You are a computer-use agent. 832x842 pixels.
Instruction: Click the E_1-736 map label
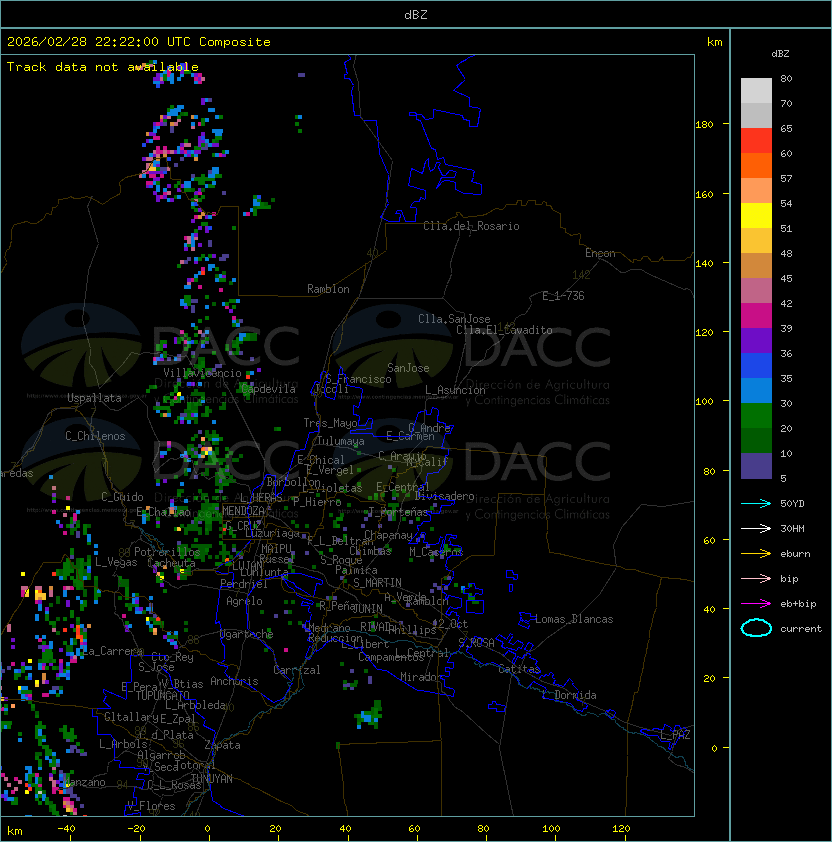click(563, 296)
